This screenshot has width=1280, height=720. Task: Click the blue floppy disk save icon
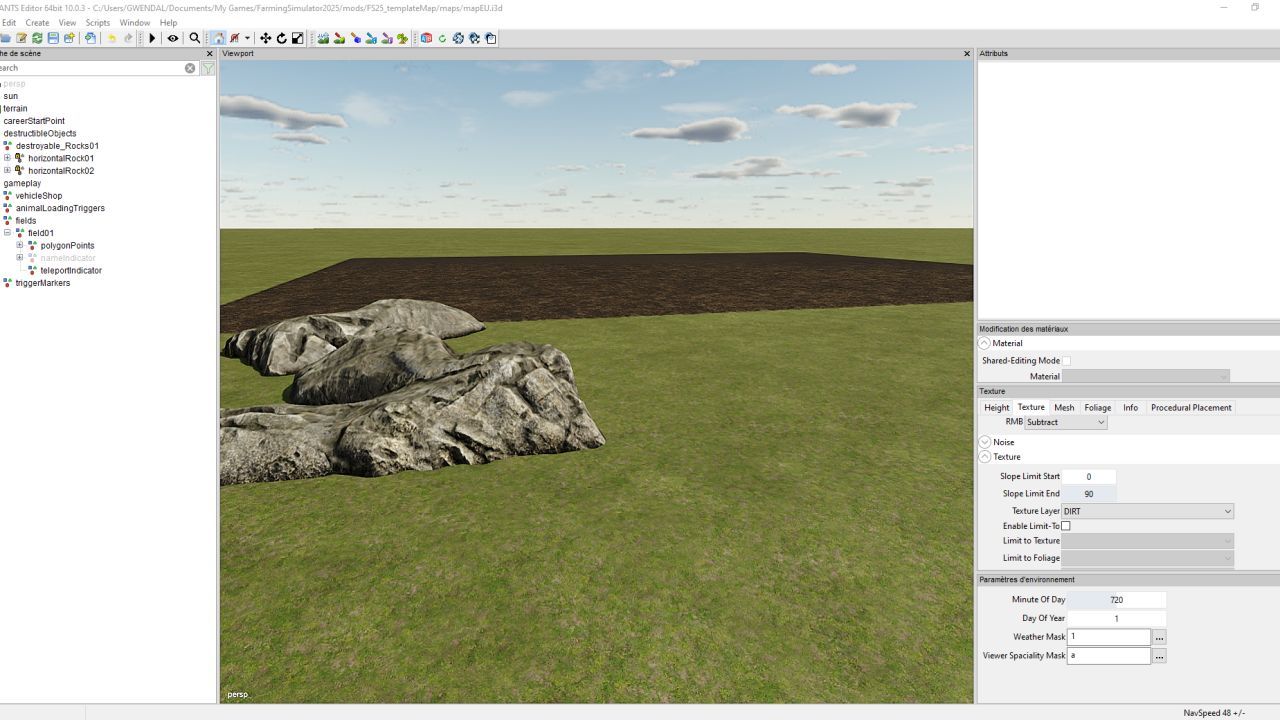pyautogui.click(x=53, y=38)
